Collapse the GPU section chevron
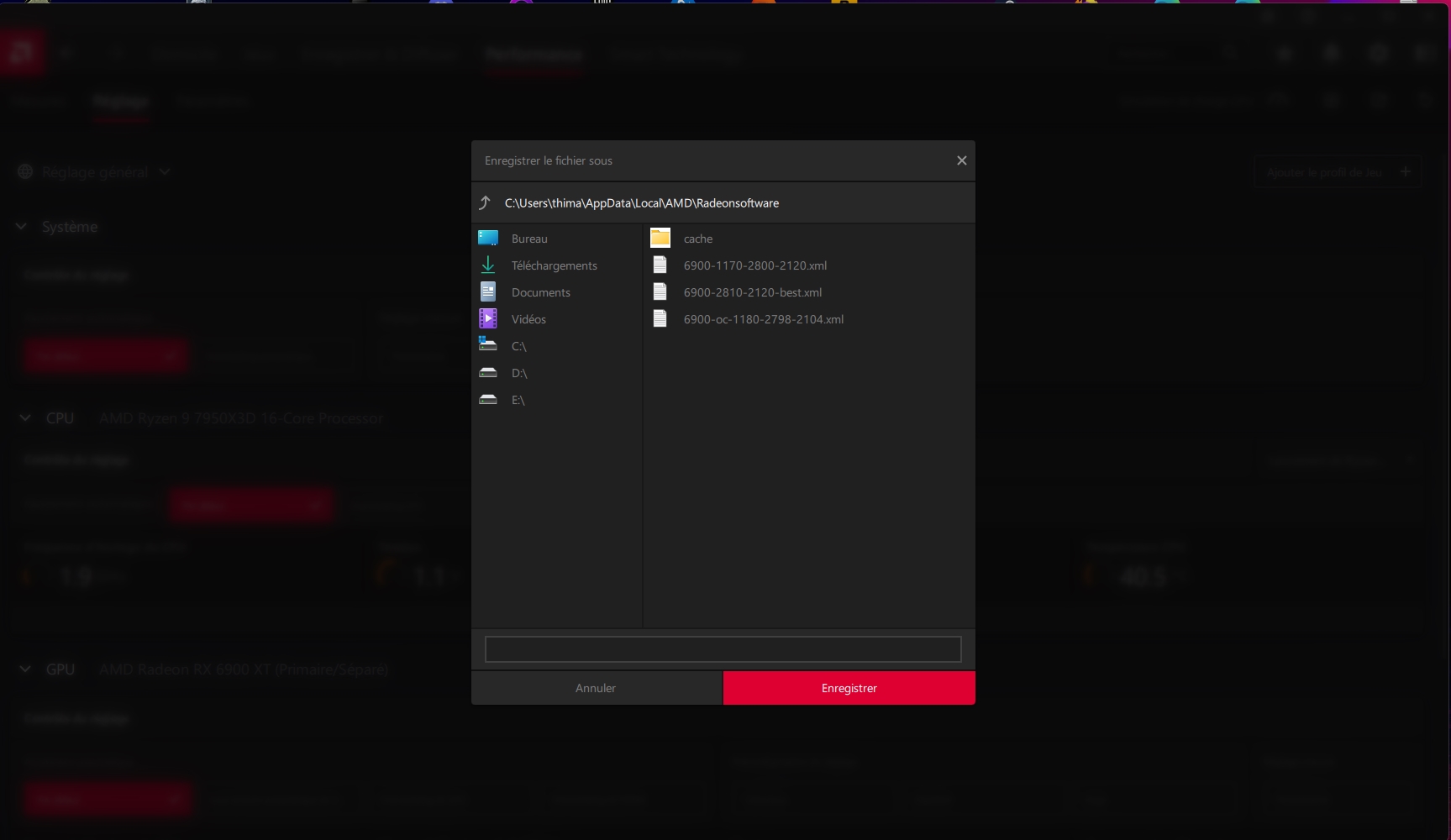Viewport: 1451px width, 840px height. coord(25,669)
